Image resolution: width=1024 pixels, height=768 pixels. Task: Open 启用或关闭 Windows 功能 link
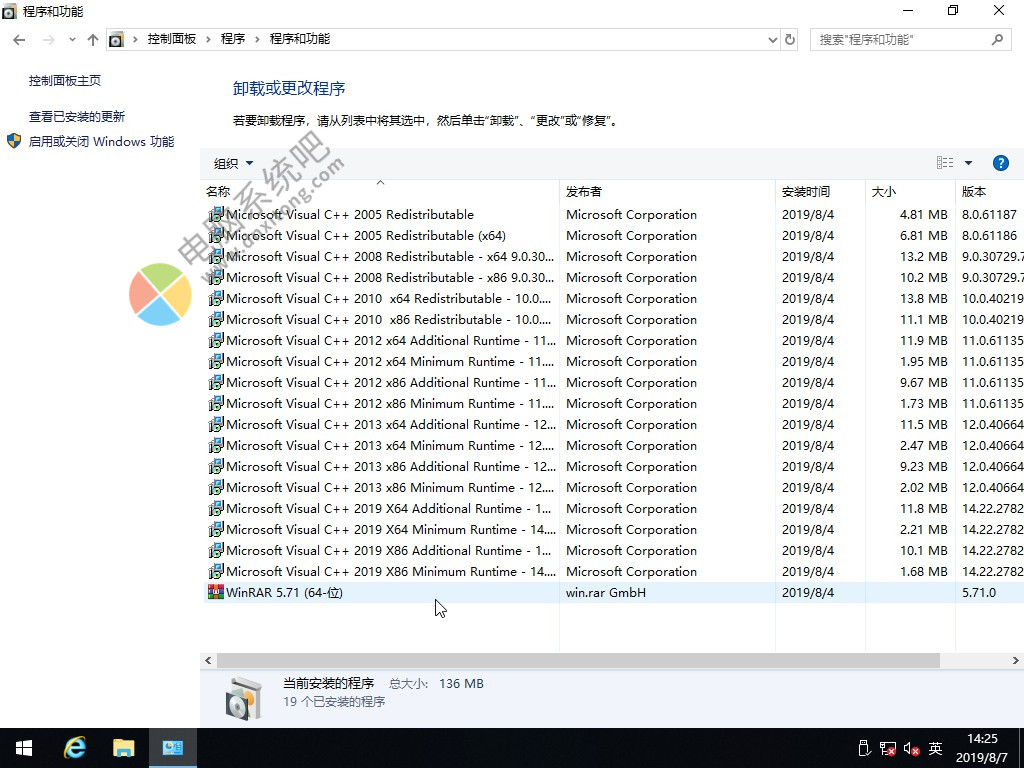101,142
